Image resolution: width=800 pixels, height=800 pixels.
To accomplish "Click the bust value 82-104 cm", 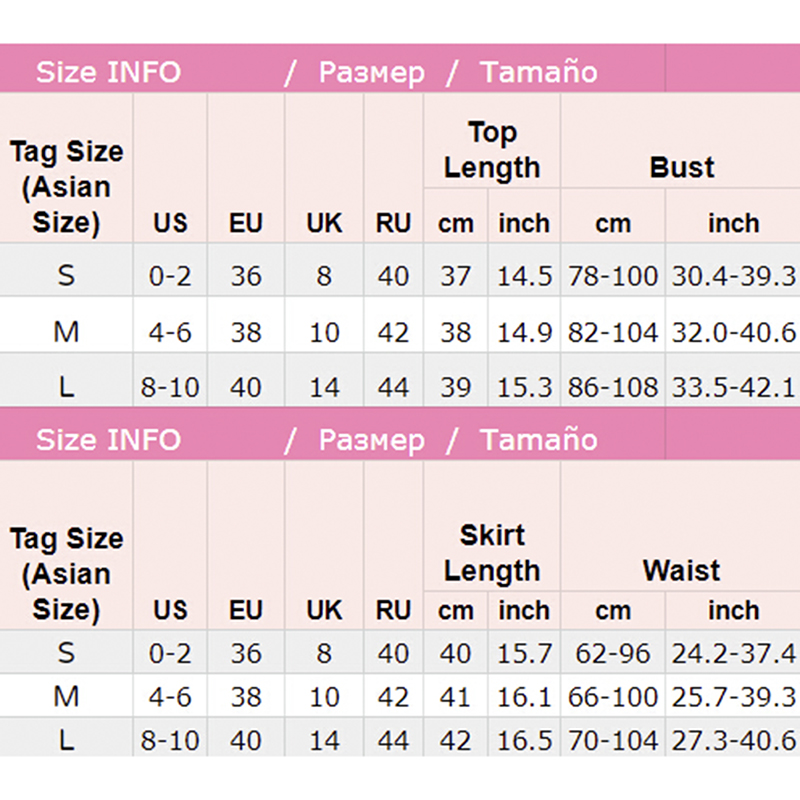I will (613, 331).
